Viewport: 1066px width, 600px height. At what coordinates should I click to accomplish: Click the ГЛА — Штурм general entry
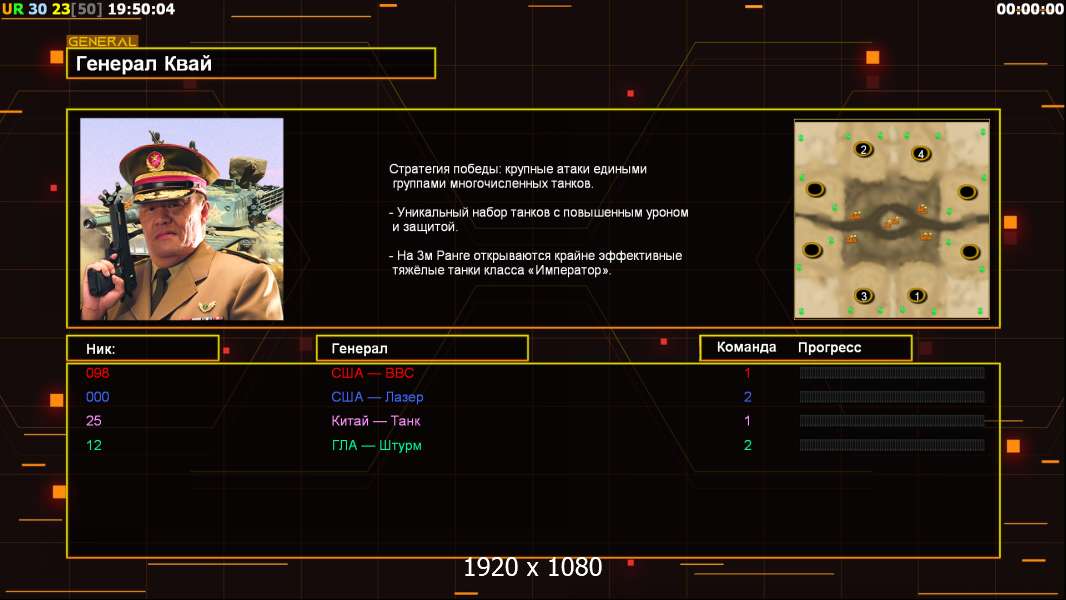[x=376, y=445]
